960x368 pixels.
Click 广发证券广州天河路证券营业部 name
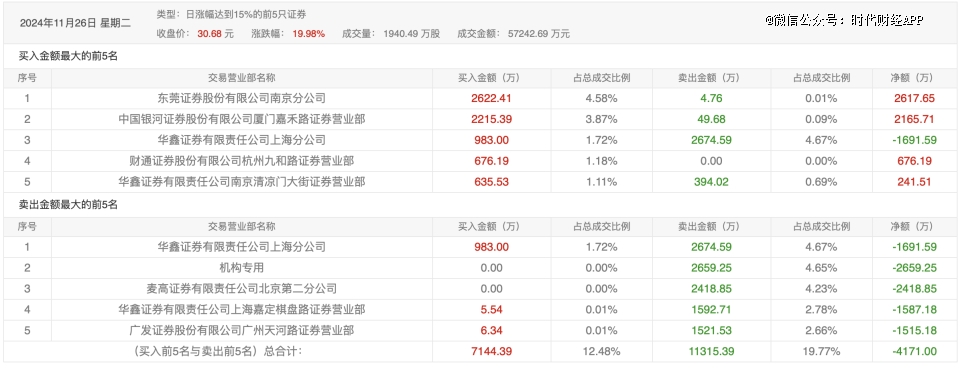(x=241, y=331)
